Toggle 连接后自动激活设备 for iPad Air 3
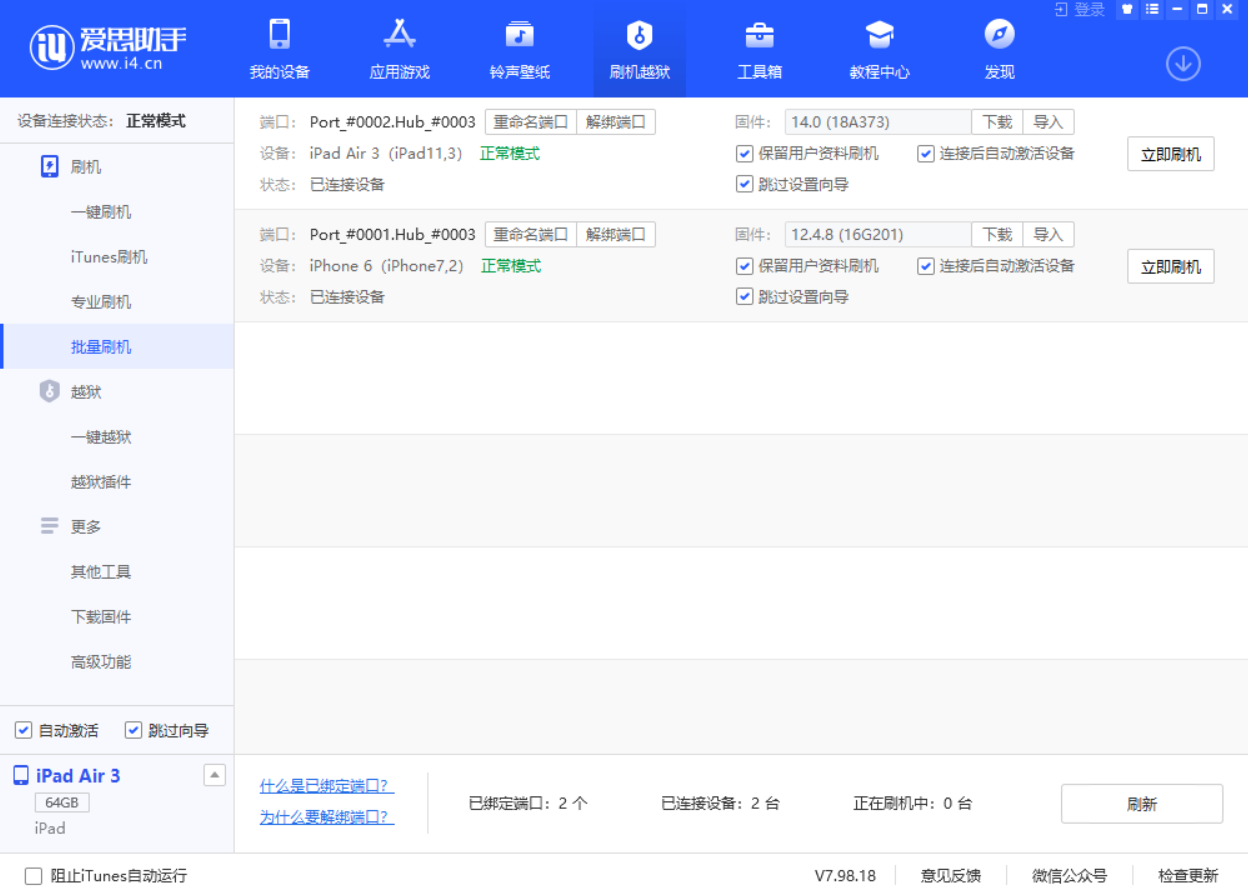1248x896 pixels. click(925, 153)
